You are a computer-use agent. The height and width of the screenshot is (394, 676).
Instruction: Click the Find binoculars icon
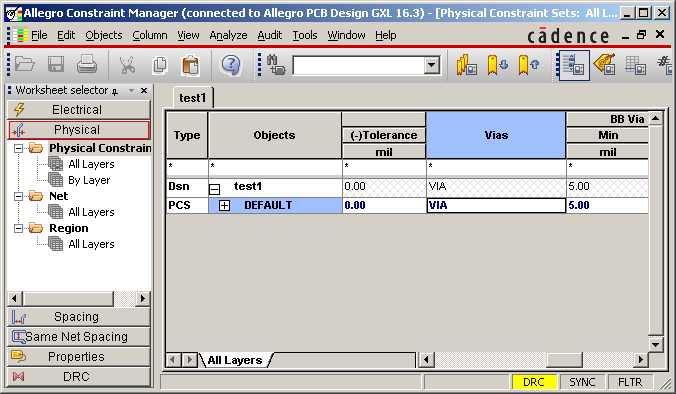click(x=275, y=65)
